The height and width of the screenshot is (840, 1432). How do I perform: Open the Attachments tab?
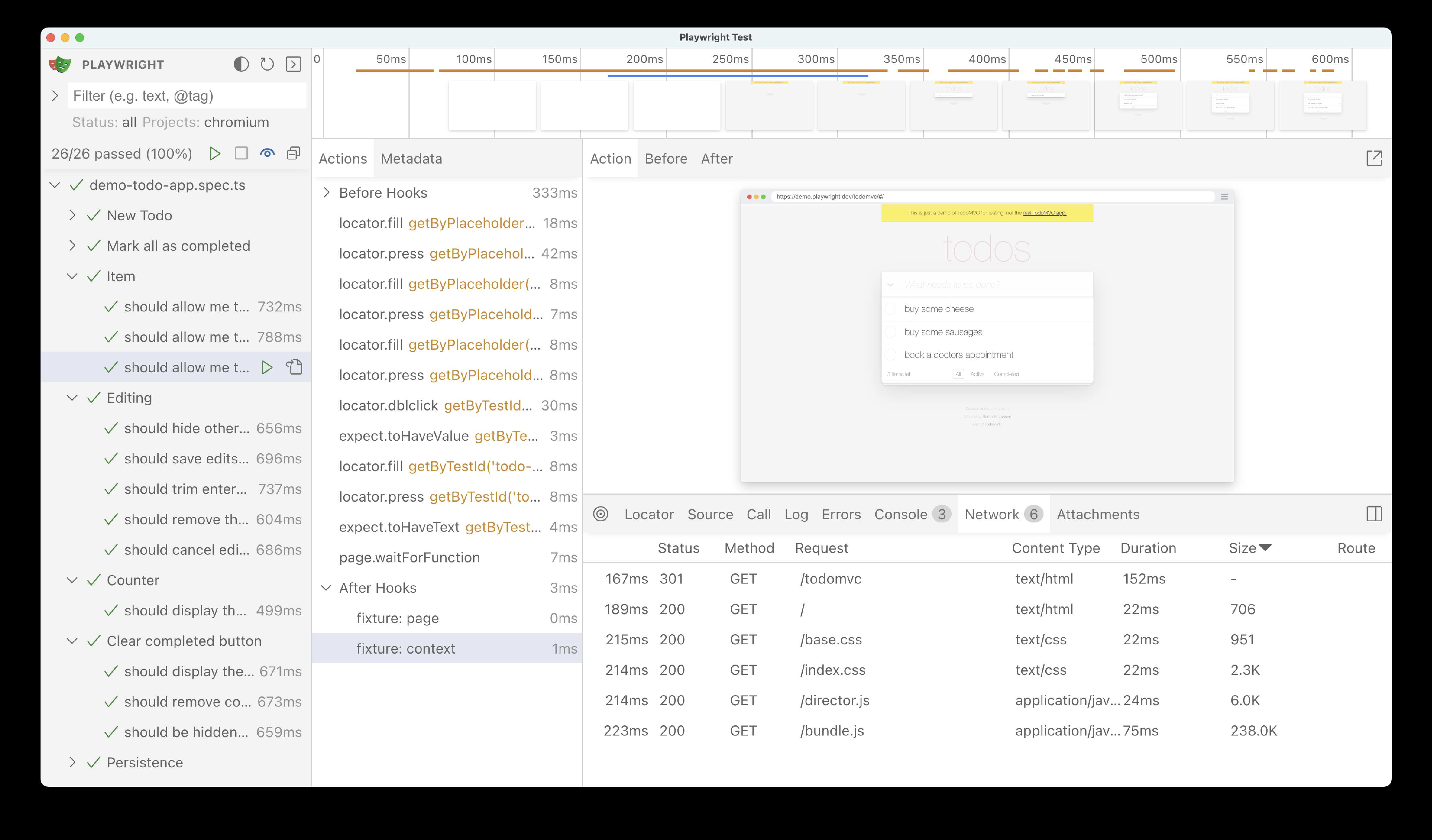click(1098, 514)
